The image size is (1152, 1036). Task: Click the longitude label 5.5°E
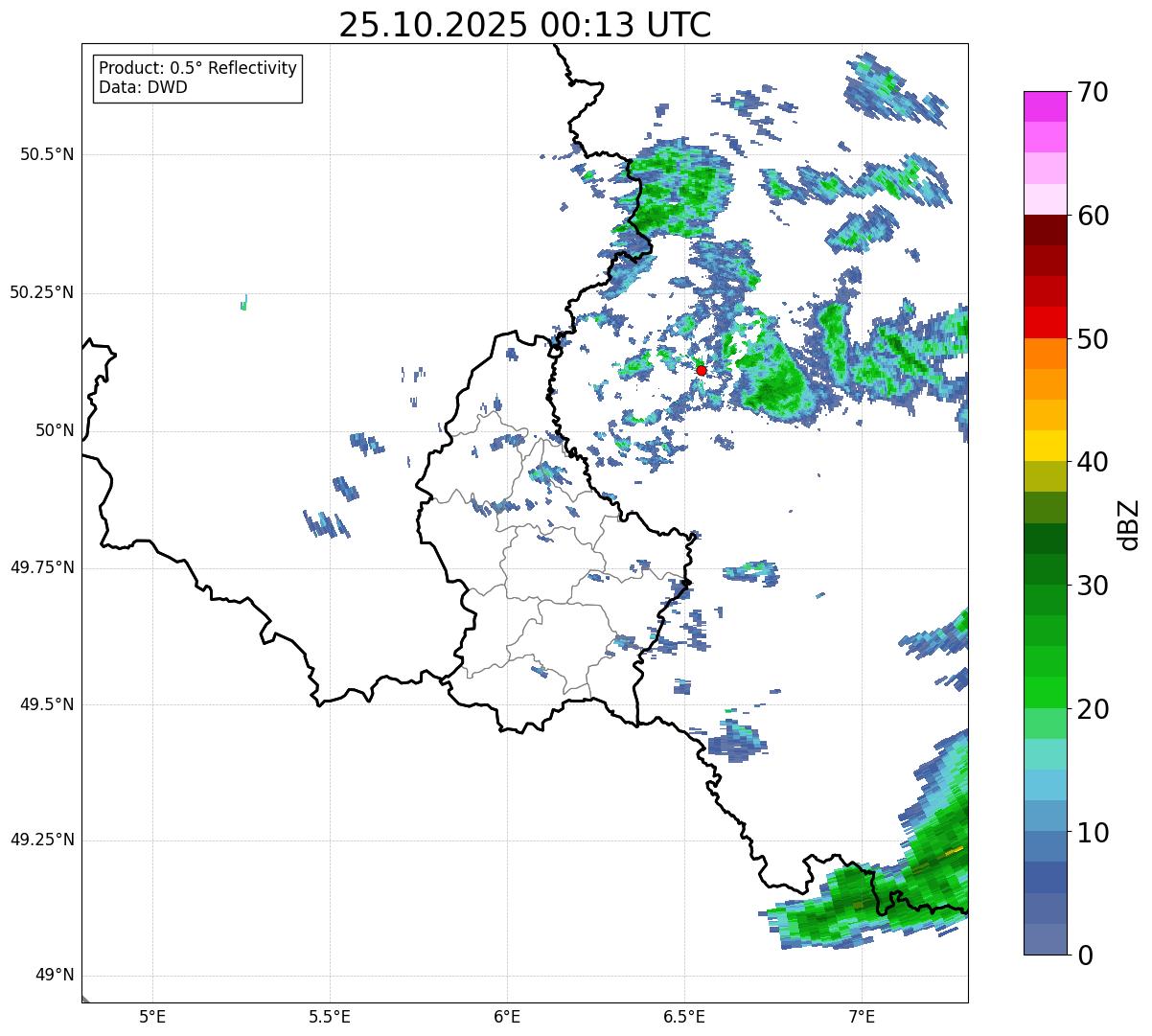point(330,1016)
